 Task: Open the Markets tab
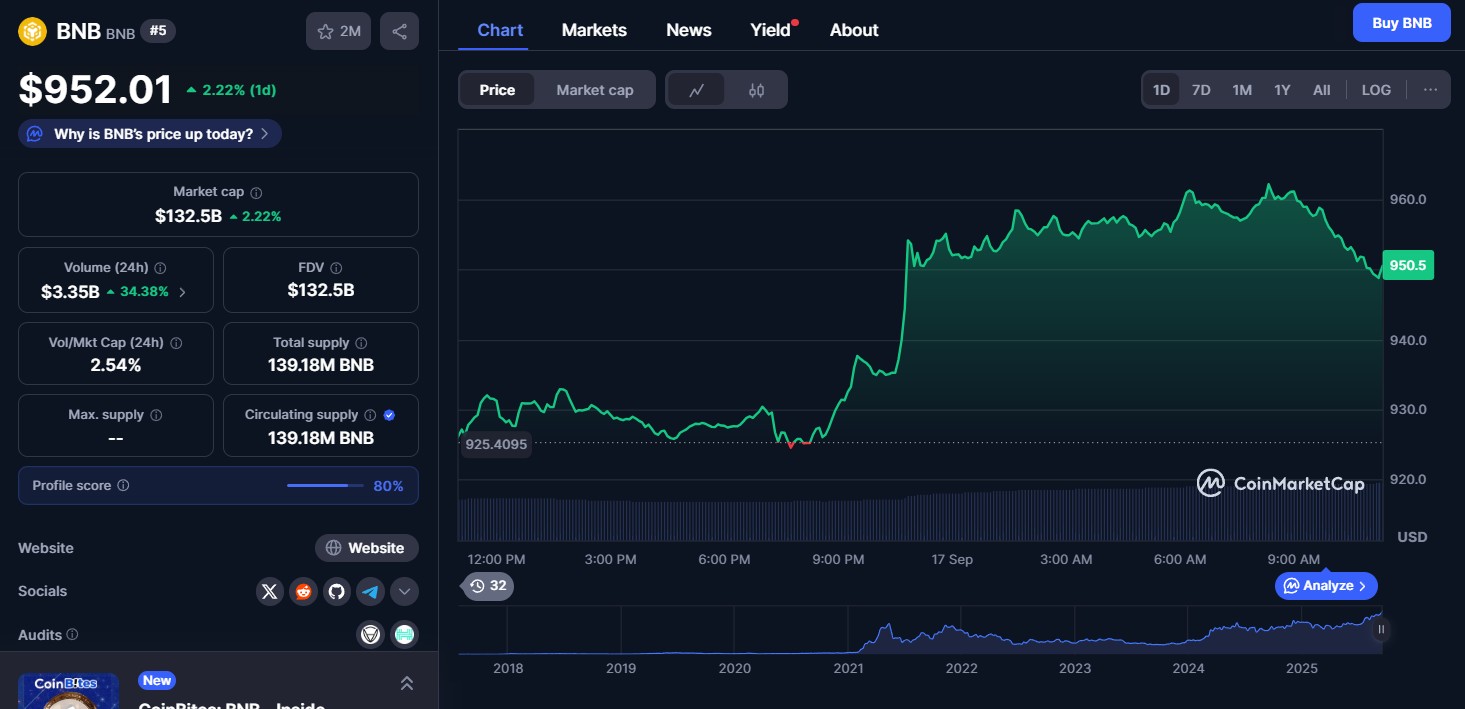pyautogui.click(x=594, y=30)
